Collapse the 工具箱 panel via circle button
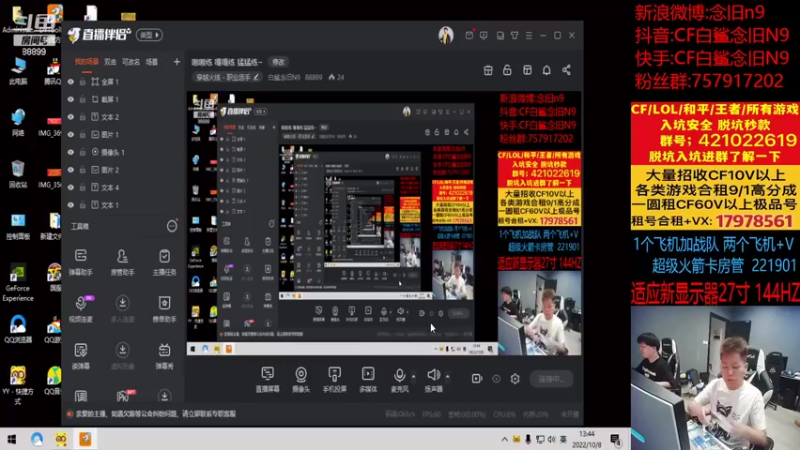The width and height of the screenshot is (800, 450). tap(172, 226)
